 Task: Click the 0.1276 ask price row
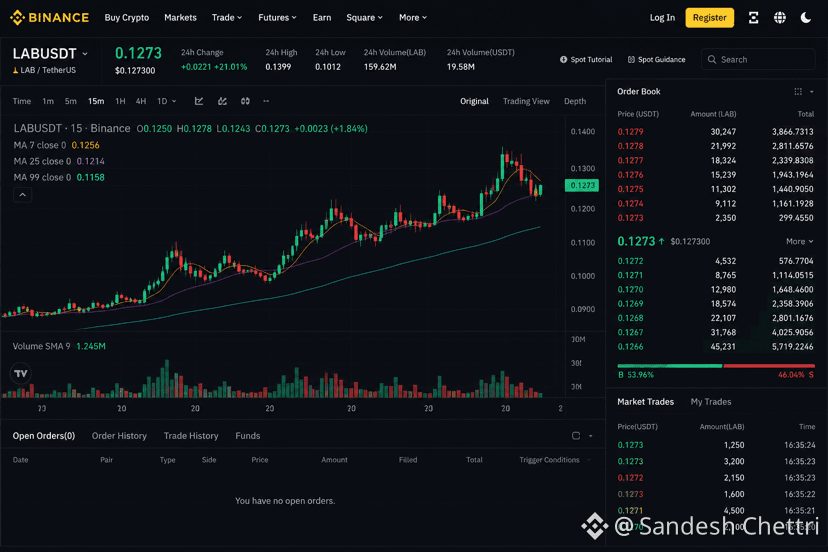point(716,175)
